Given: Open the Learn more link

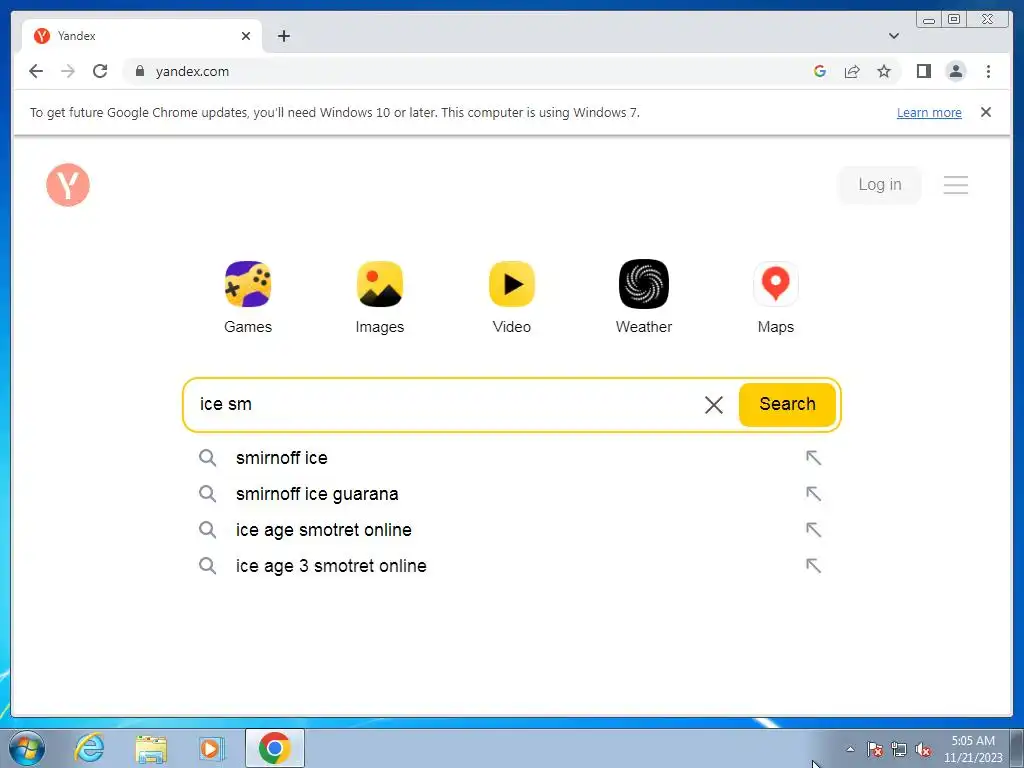Looking at the screenshot, I should coord(929,112).
